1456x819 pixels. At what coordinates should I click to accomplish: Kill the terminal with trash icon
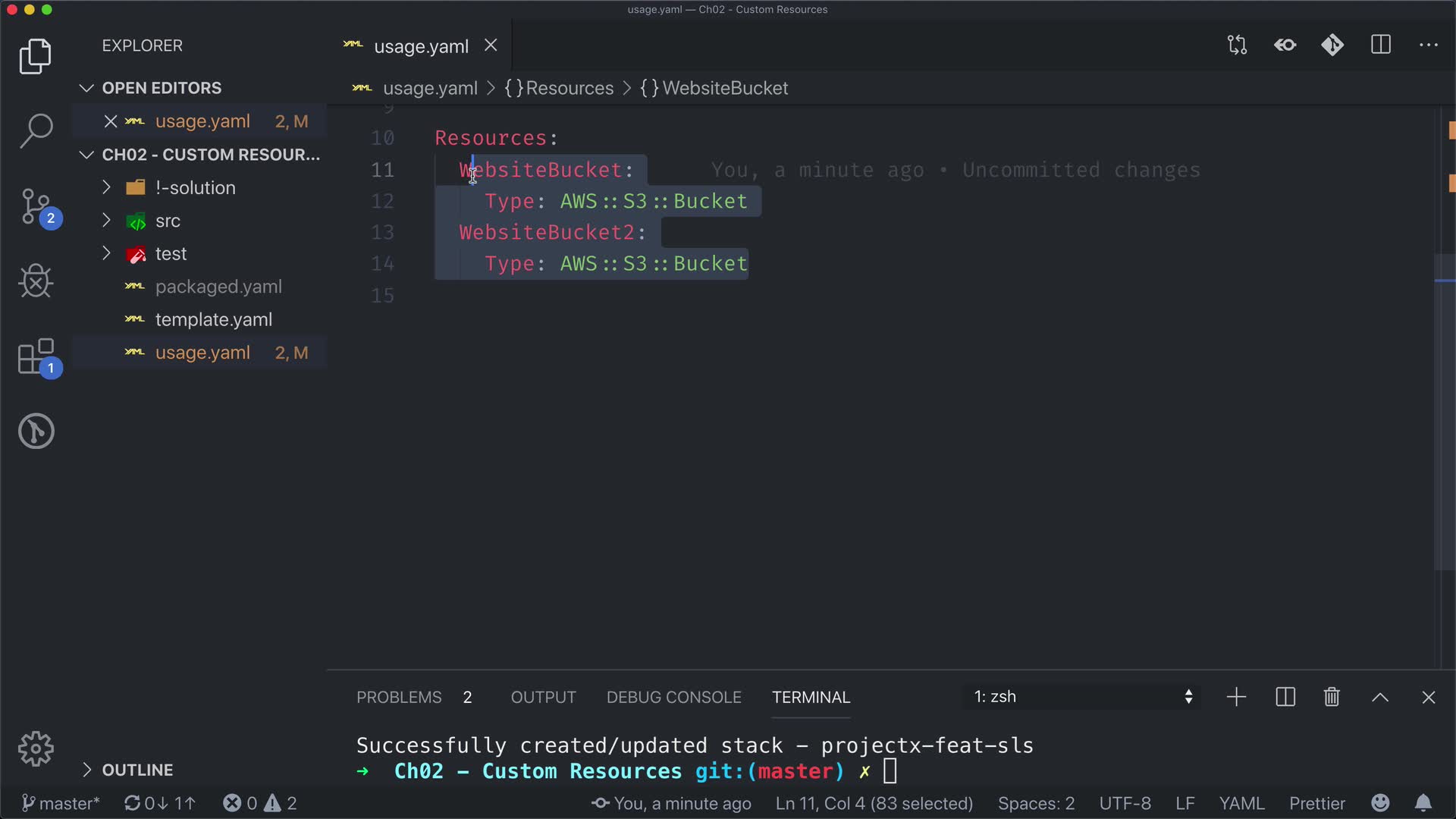click(x=1332, y=697)
